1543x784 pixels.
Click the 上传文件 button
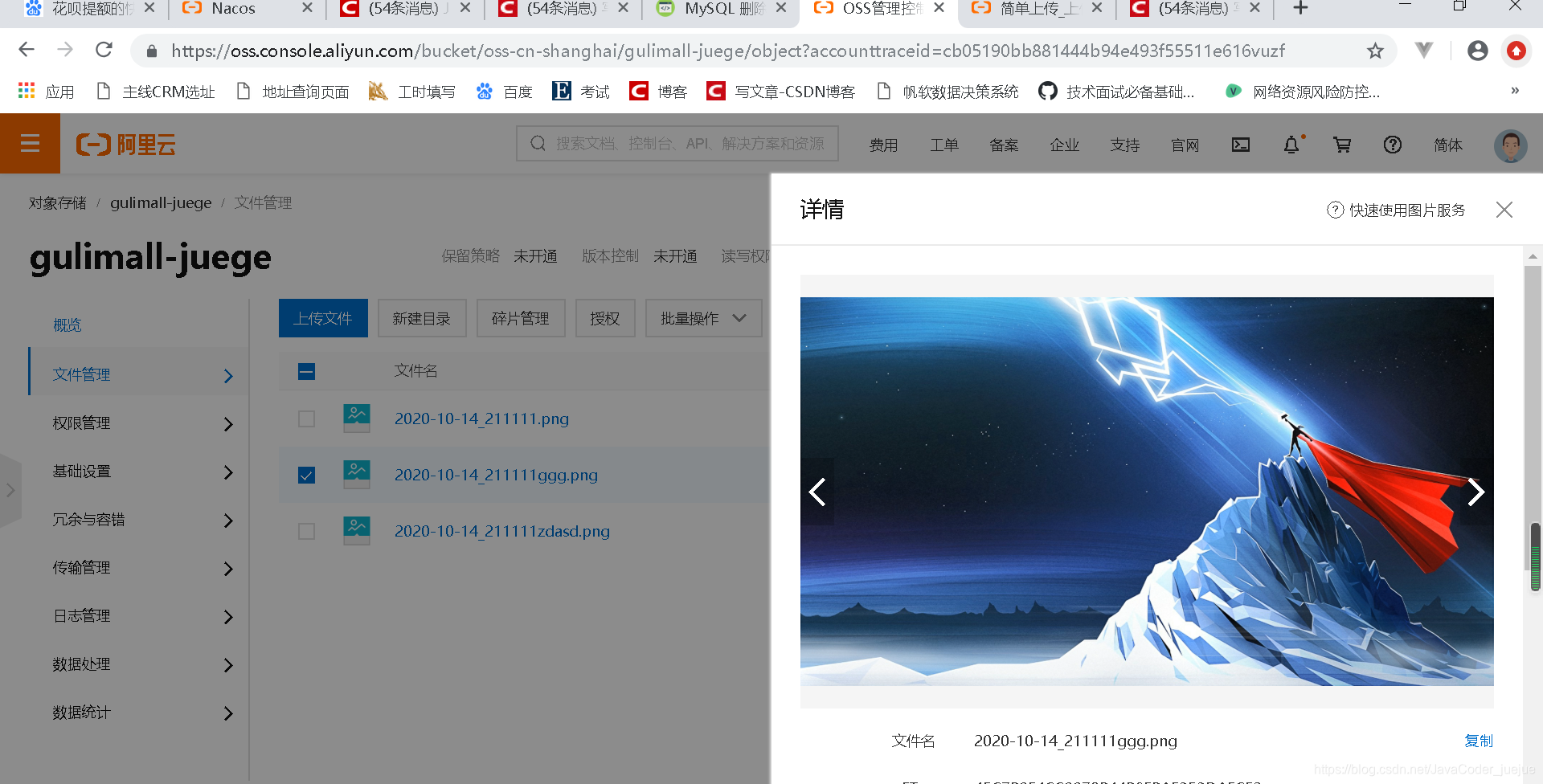click(x=323, y=318)
